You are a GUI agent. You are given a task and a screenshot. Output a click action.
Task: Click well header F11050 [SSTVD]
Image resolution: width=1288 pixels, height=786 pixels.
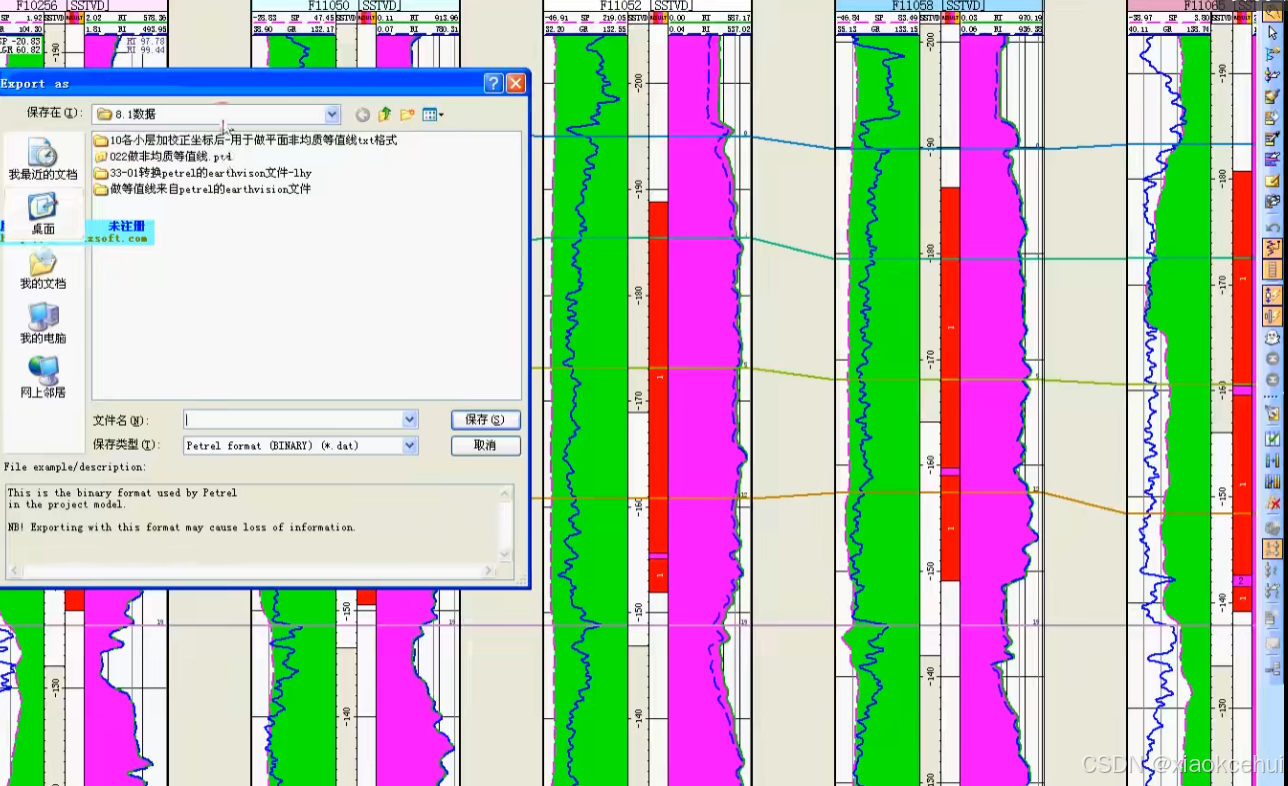pyautogui.click(x=354, y=6)
